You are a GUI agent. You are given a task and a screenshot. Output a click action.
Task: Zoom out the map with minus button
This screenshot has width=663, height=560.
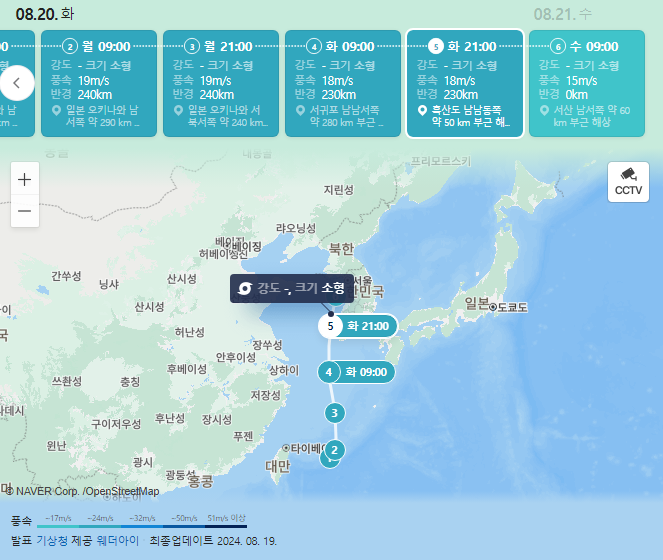25,211
